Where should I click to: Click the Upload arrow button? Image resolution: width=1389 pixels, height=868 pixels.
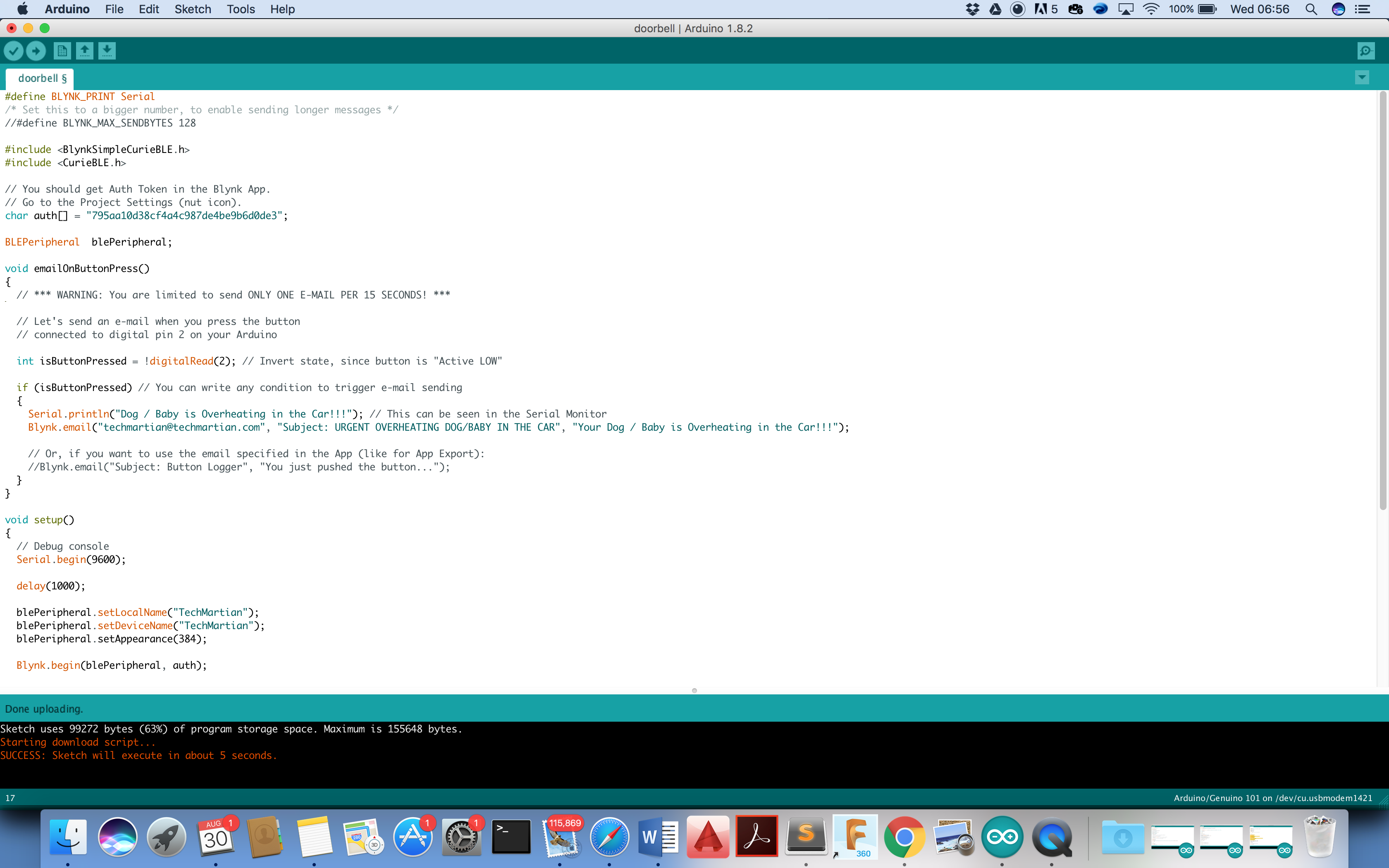pos(36,51)
